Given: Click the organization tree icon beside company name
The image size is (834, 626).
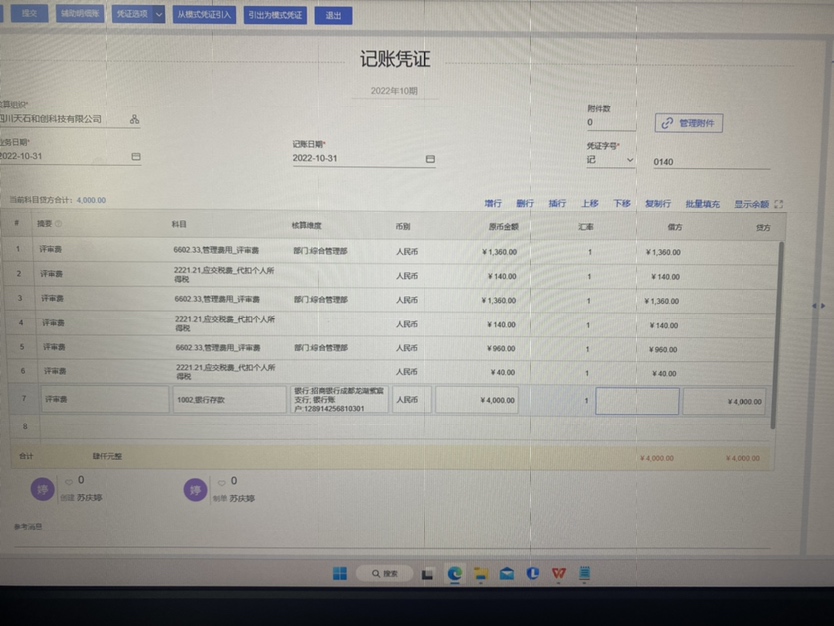Looking at the screenshot, I should pos(134,119).
